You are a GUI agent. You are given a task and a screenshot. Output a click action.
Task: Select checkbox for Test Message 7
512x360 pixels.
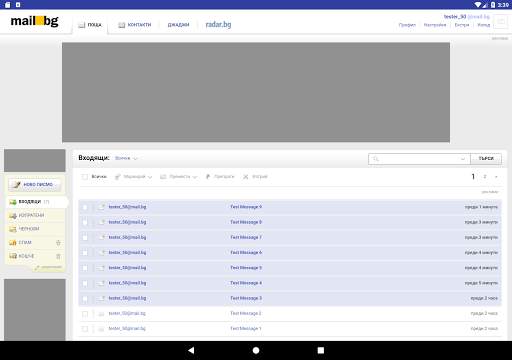[x=85, y=238]
